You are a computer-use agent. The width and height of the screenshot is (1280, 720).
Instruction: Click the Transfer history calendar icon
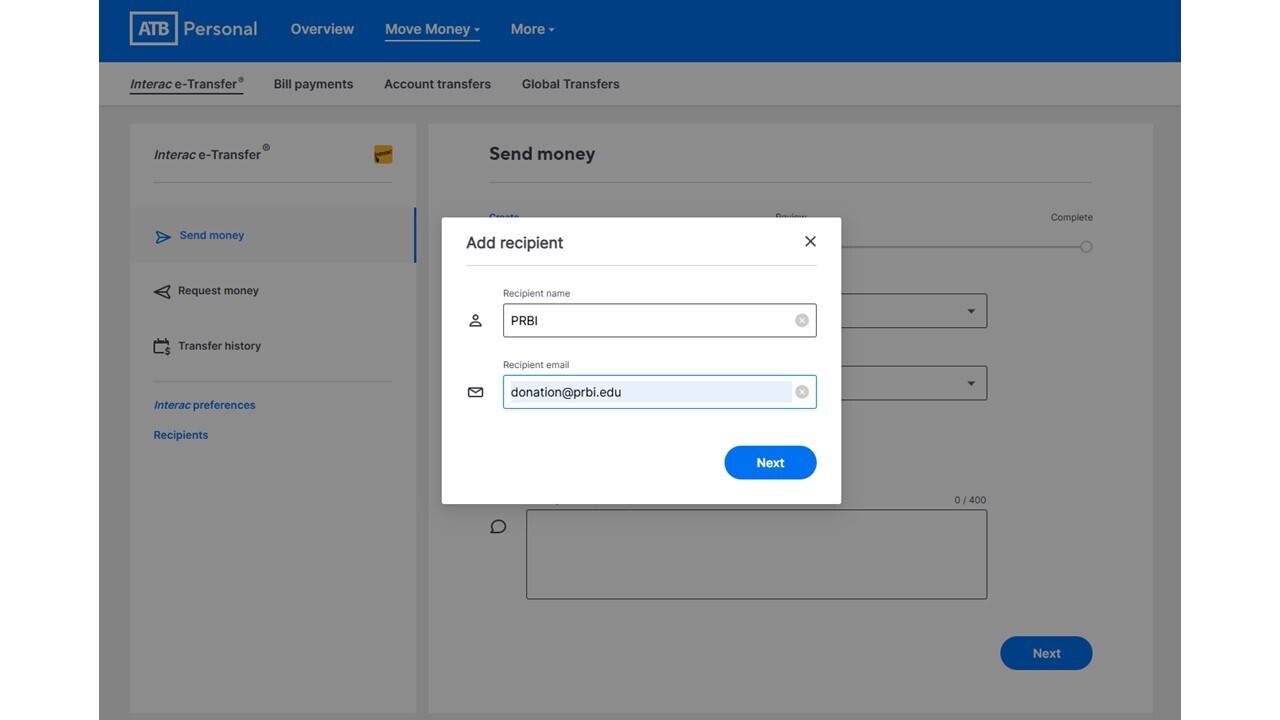[x=162, y=347]
